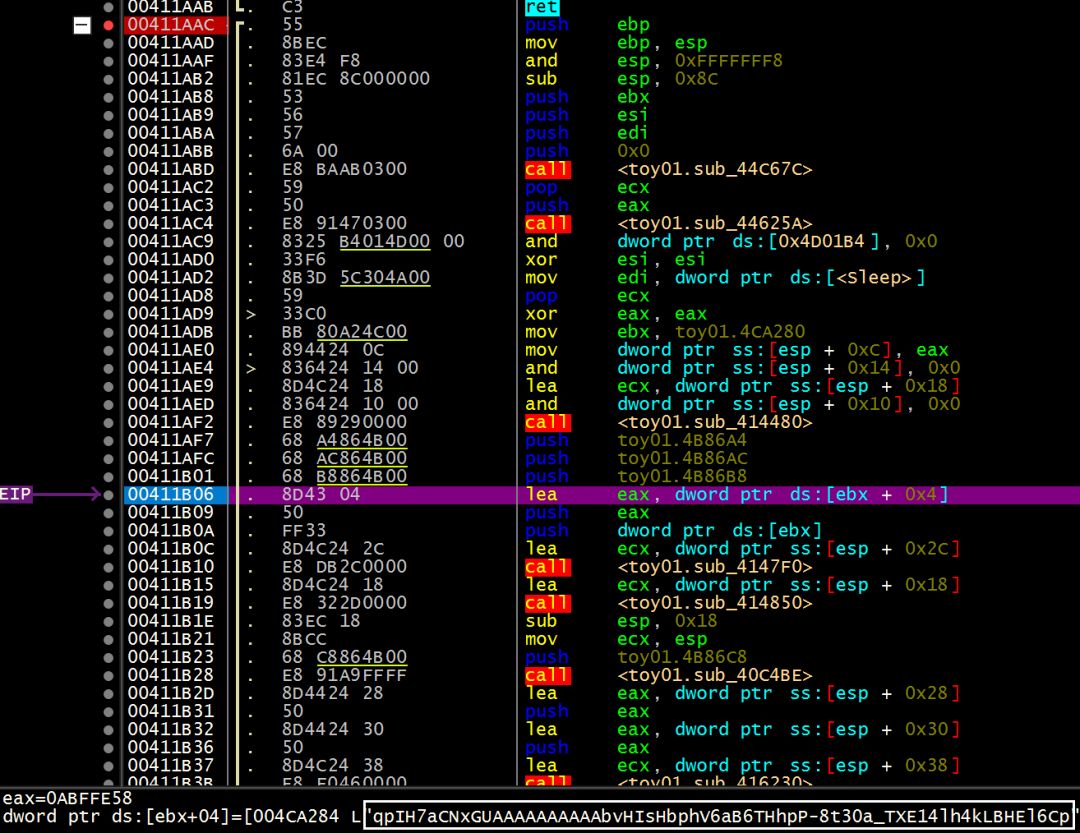Click the cyan ret mnemonic
Image resolution: width=1080 pixels, height=833 pixels.
542,7
